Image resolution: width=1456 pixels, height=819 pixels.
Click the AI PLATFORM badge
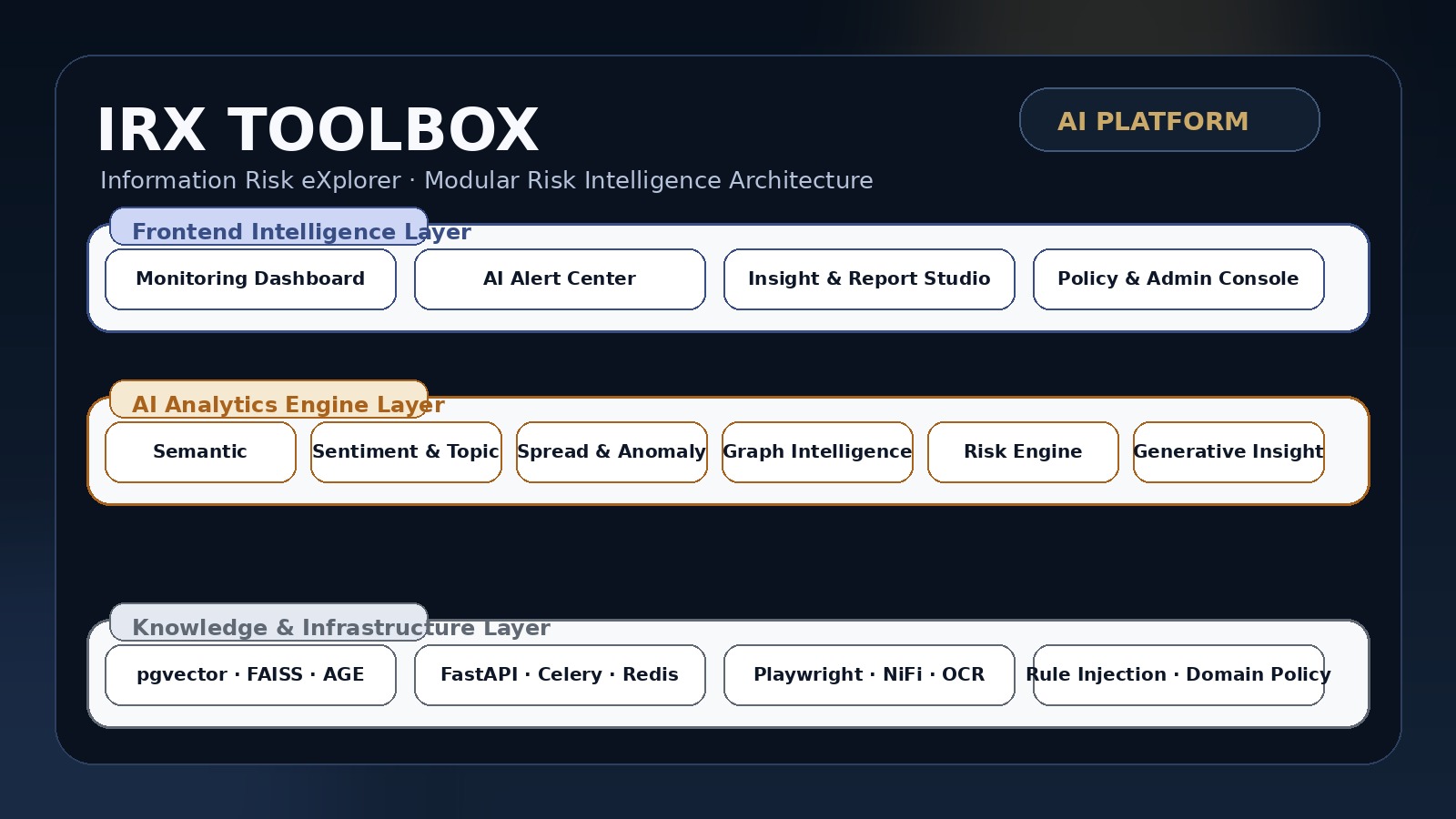pos(1169,119)
